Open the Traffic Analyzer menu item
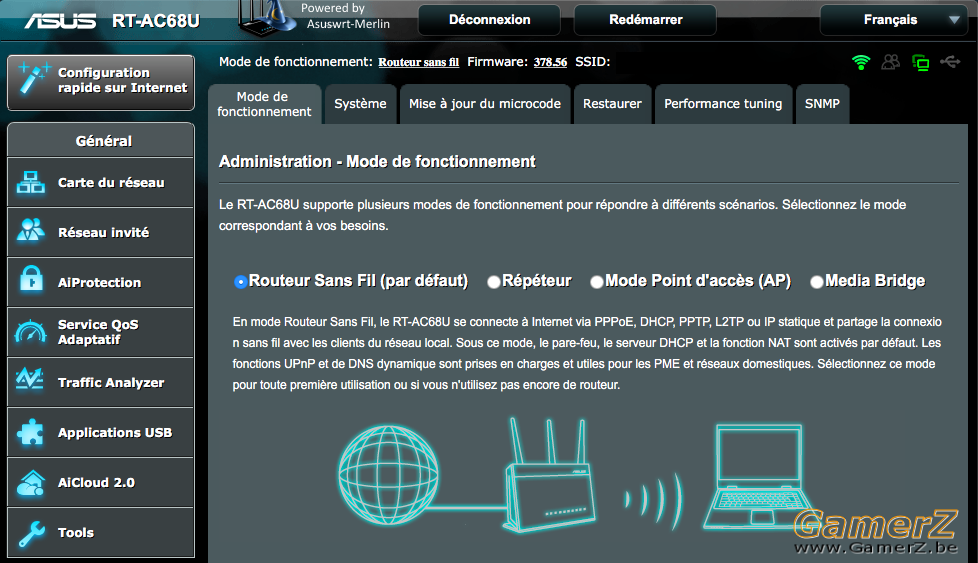The height and width of the screenshot is (563, 978). 100,382
